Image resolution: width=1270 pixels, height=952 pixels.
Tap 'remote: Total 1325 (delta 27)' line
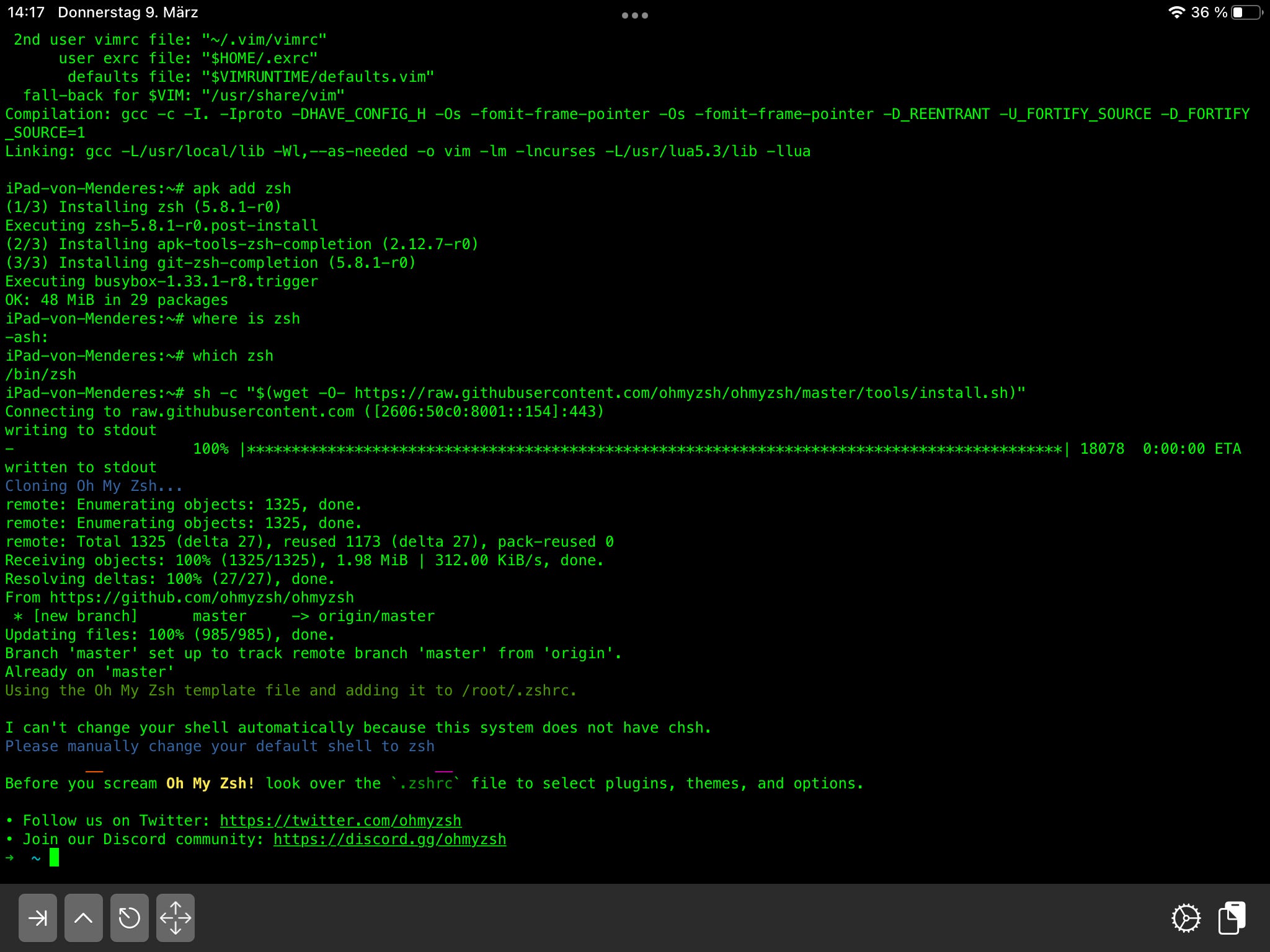(309, 542)
